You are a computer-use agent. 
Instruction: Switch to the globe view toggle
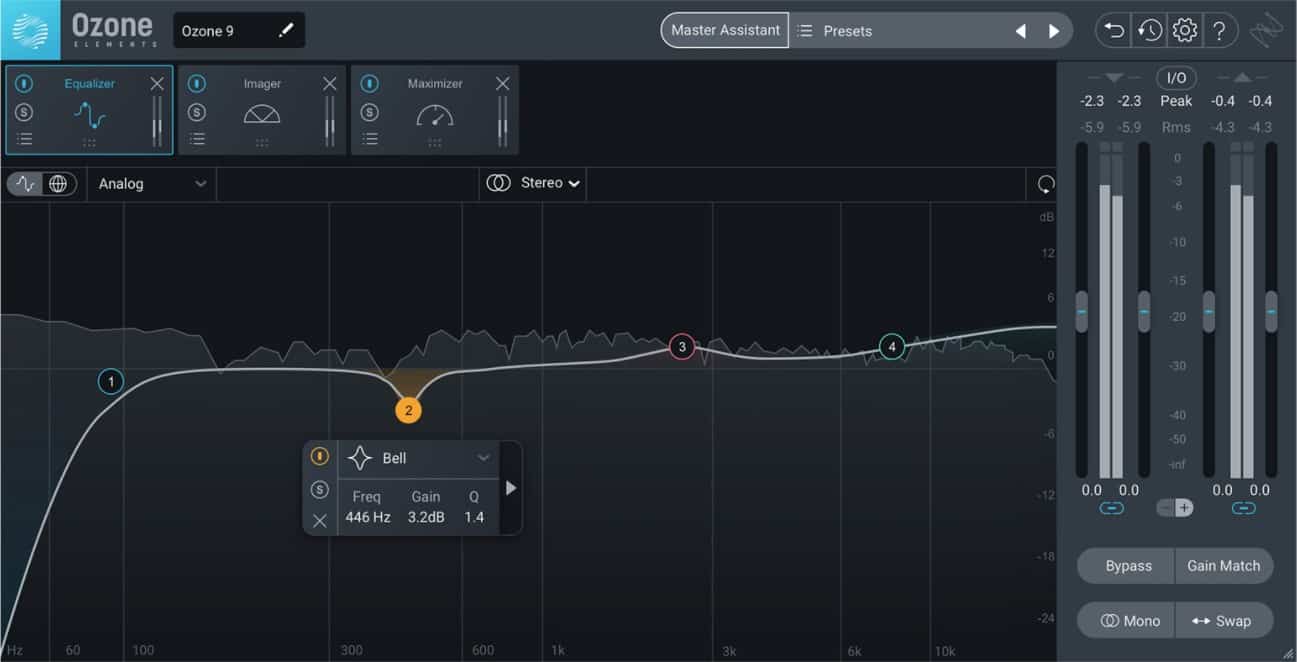coord(58,184)
